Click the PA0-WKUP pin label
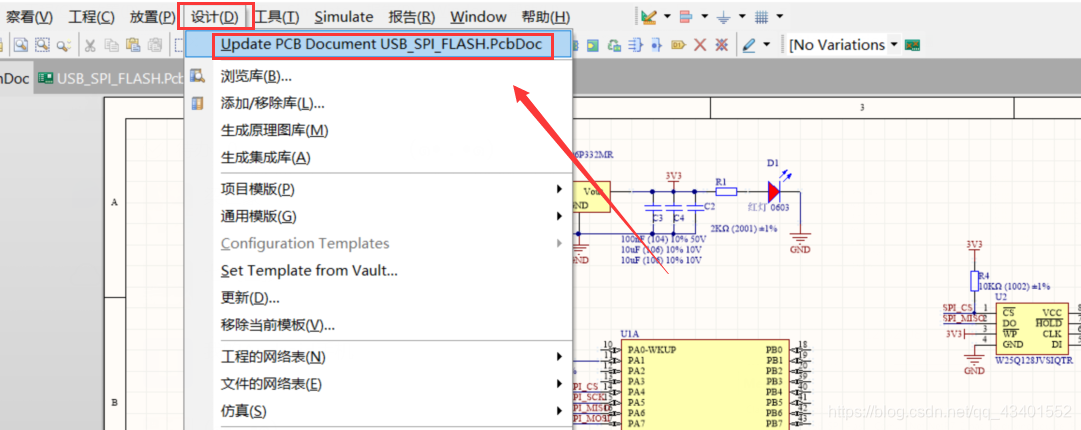Image resolution: width=1081 pixels, height=430 pixels. pyautogui.click(x=651, y=349)
